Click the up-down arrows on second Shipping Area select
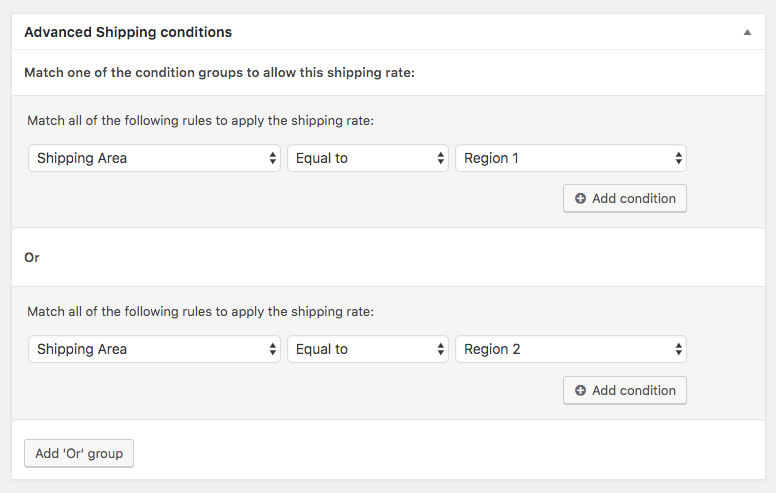776x493 pixels. tap(272, 349)
